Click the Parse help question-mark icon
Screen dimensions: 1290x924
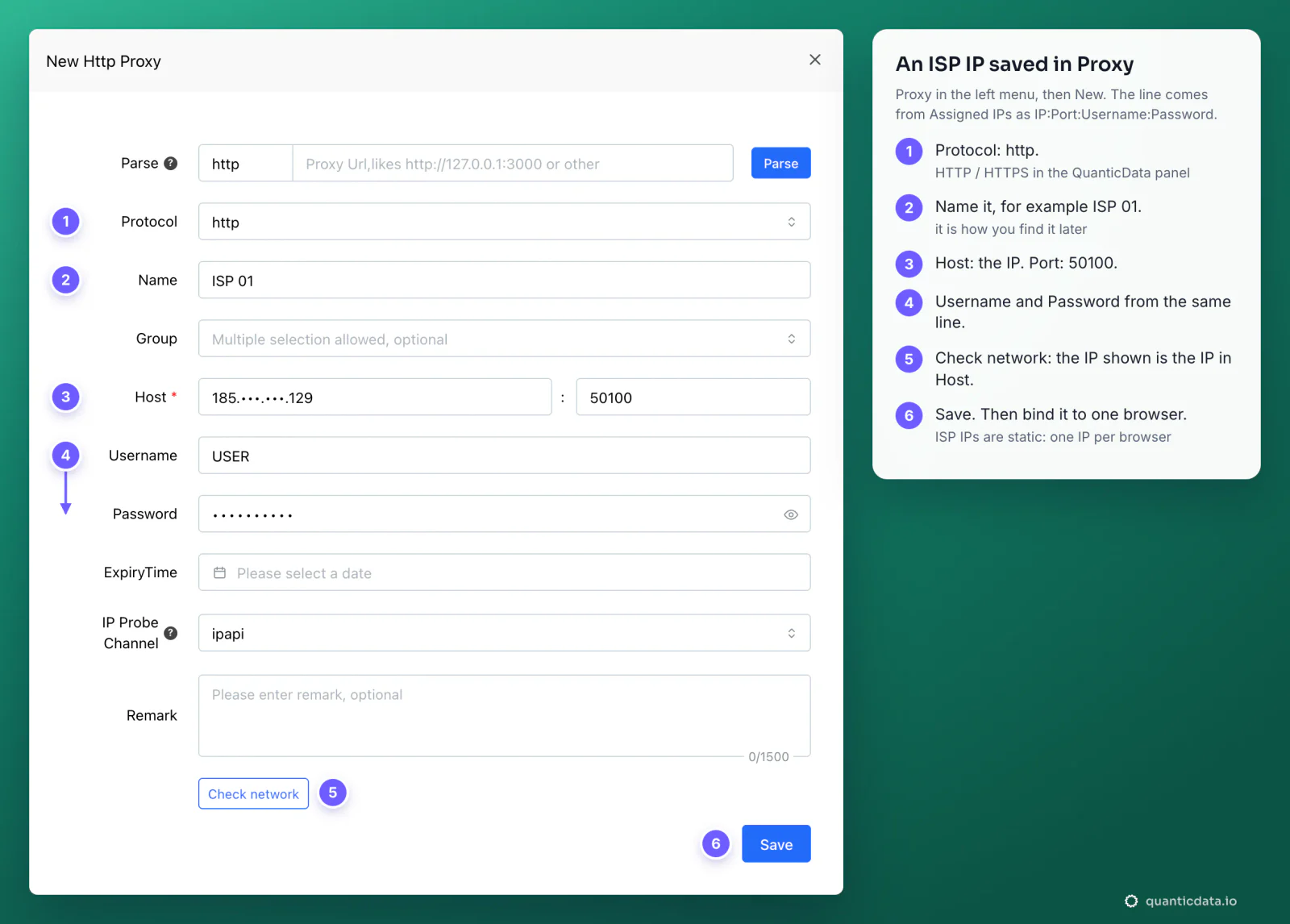[170, 163]
